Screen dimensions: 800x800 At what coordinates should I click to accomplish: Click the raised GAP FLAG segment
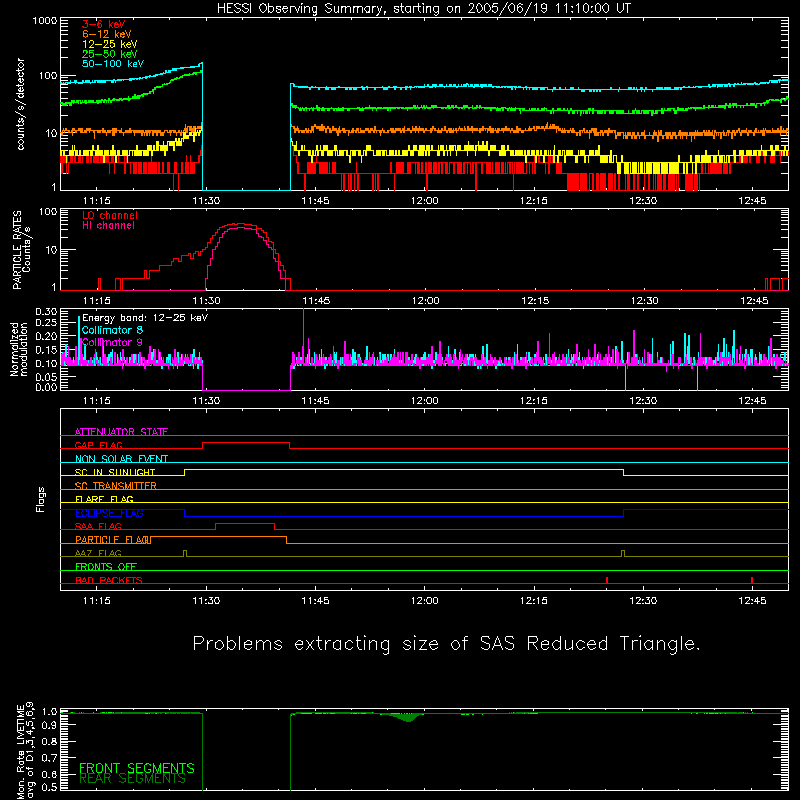246,443
